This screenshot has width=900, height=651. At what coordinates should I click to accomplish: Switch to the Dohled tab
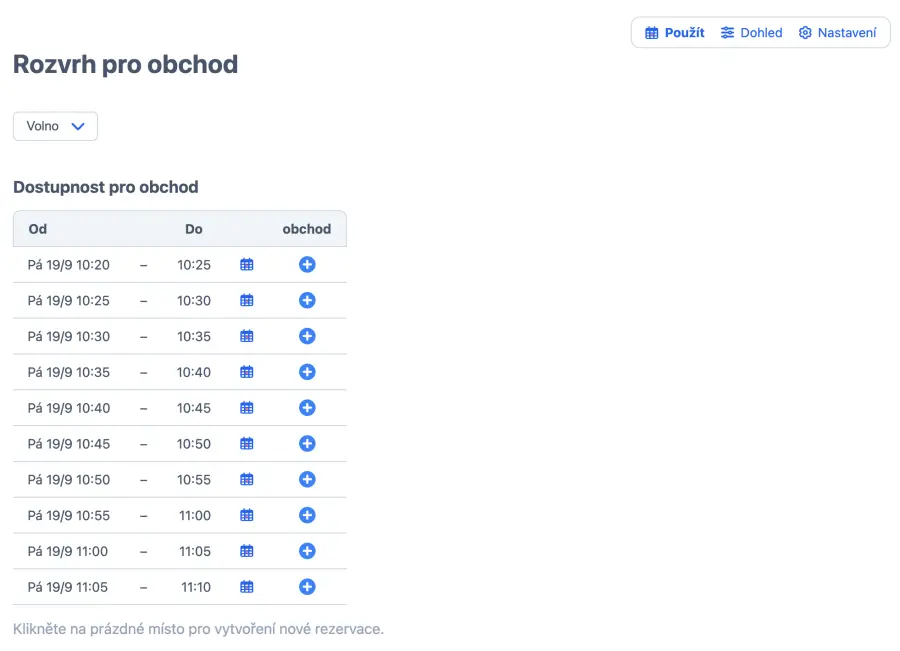click(x=752, y=33)
